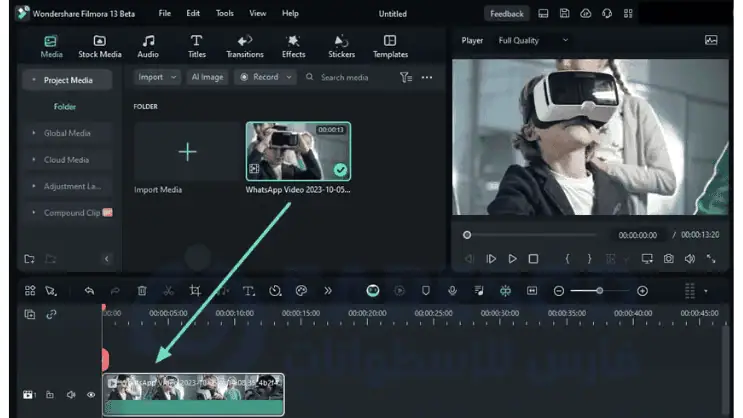Open the Effects tab
Screen dimensions: 743x418
coord(293,46)
